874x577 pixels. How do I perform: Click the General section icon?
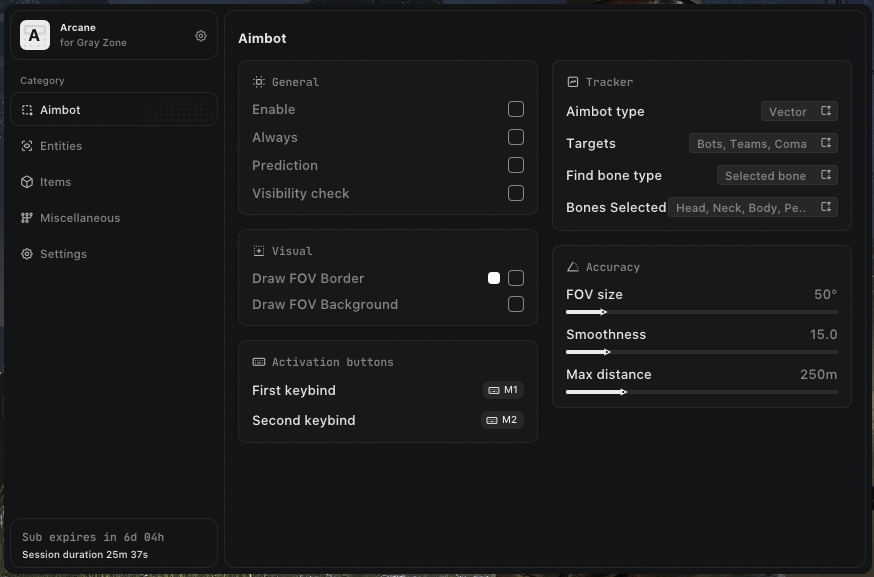[259, 82]
